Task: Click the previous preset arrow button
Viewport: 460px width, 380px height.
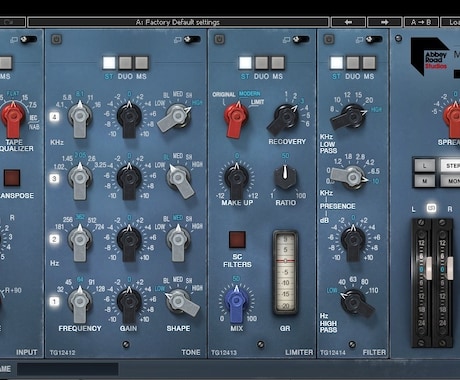Action: tap(348, 22)
